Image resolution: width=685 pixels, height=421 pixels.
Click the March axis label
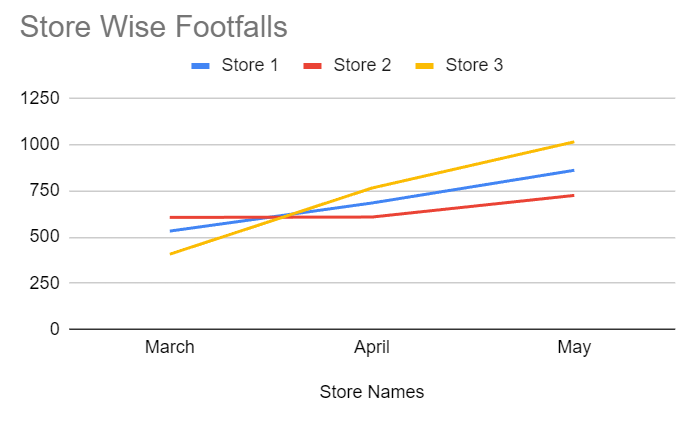point(170,347)
